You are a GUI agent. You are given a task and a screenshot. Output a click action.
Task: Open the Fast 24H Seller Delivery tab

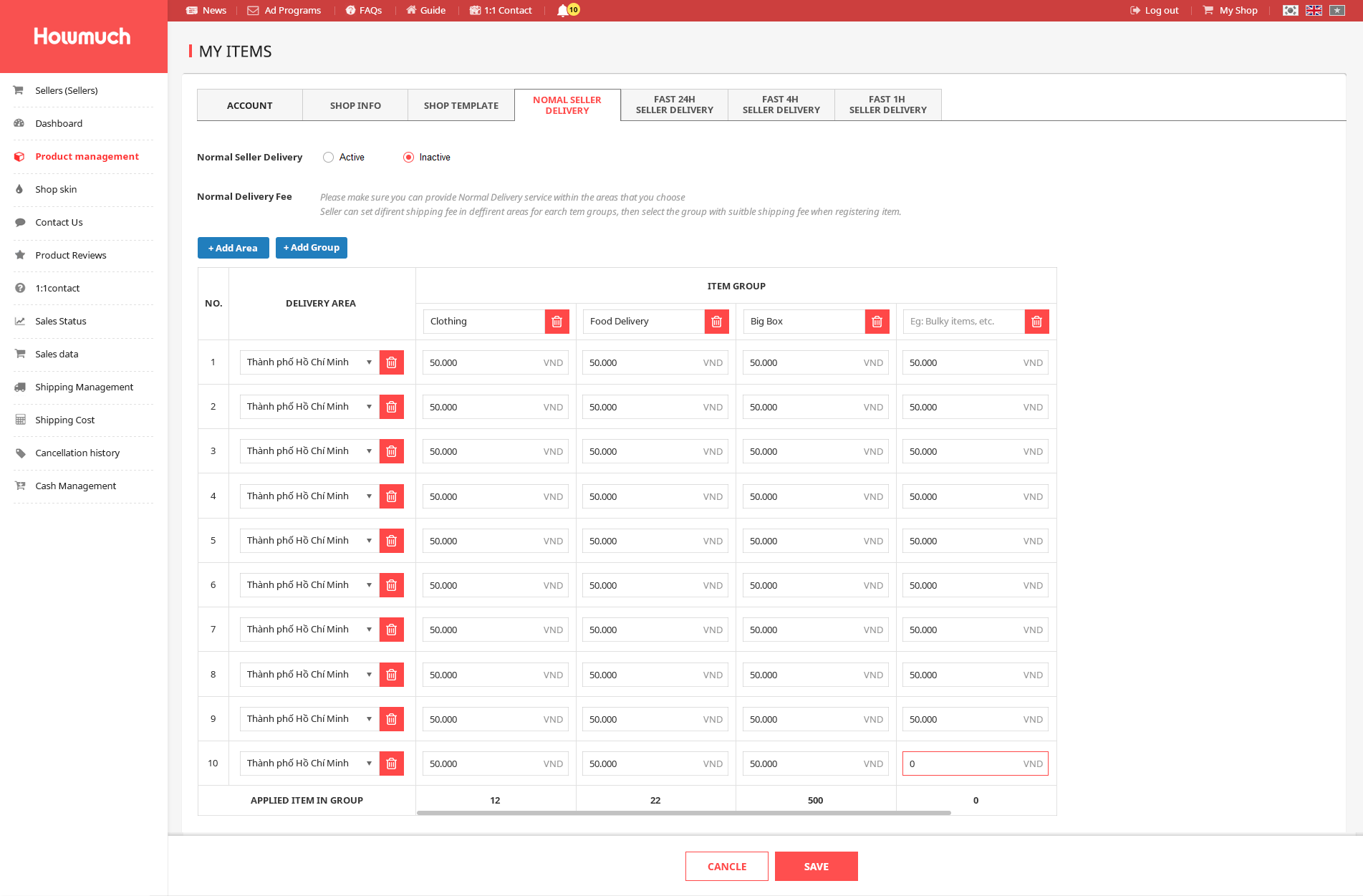point(674,105)
